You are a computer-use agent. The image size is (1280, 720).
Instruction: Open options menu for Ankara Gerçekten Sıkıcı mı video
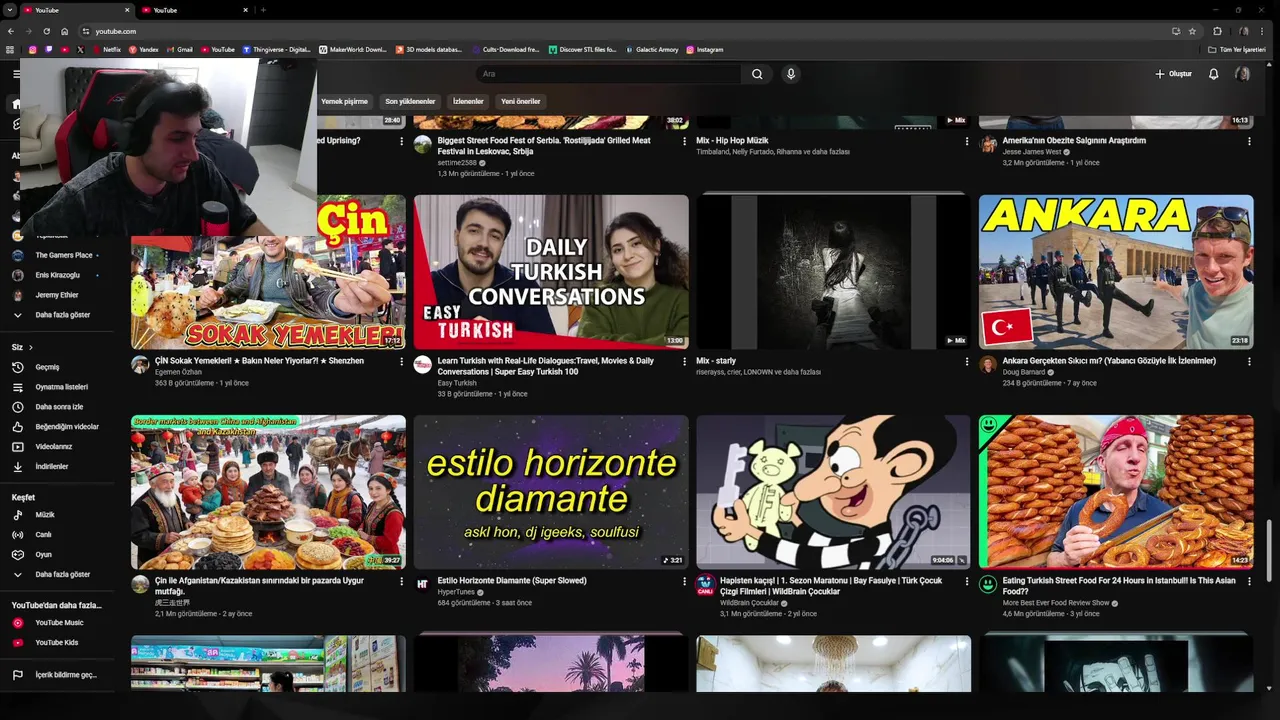click(1249, 361)
